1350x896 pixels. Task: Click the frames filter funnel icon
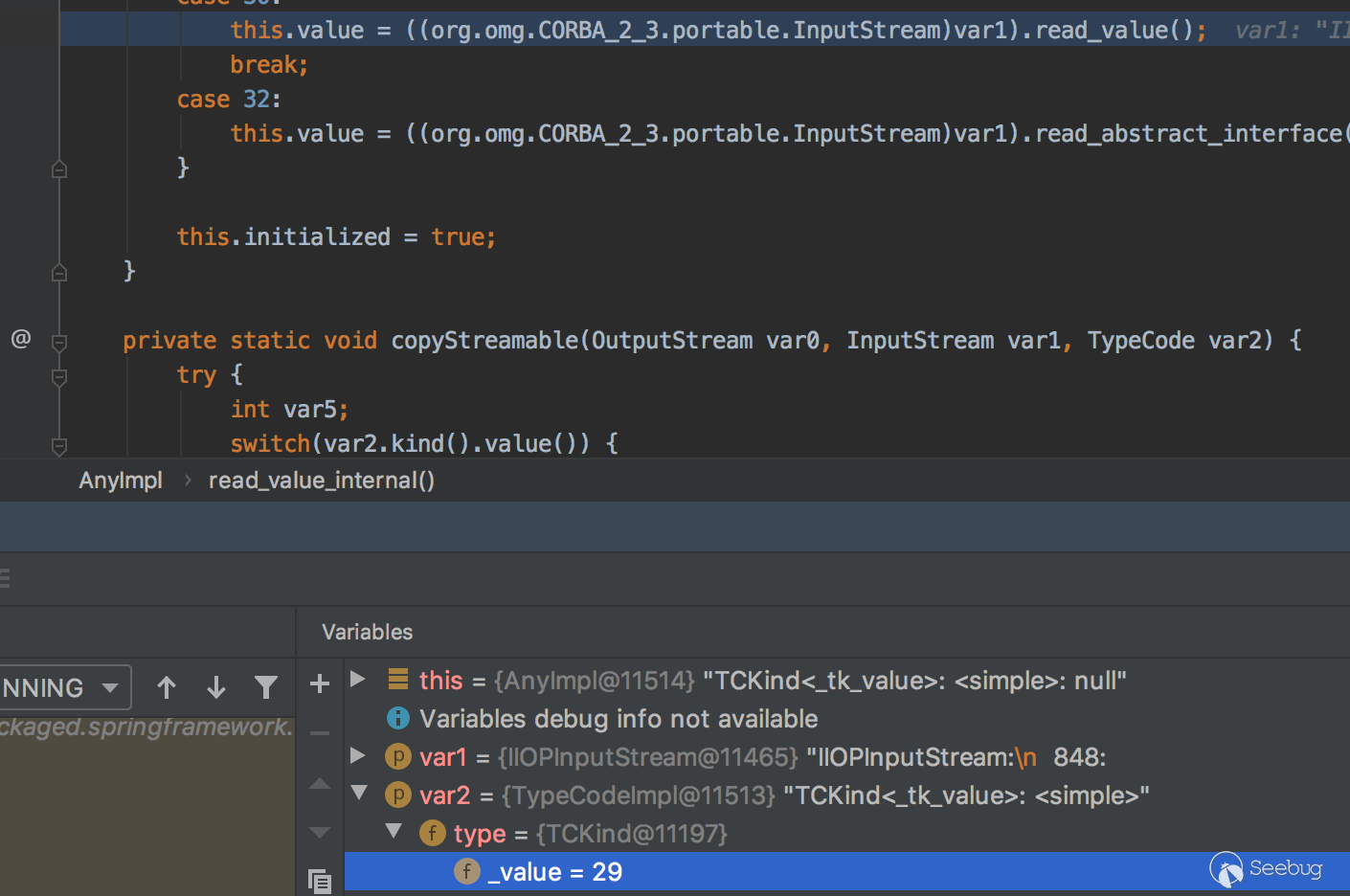coord(266,687)
